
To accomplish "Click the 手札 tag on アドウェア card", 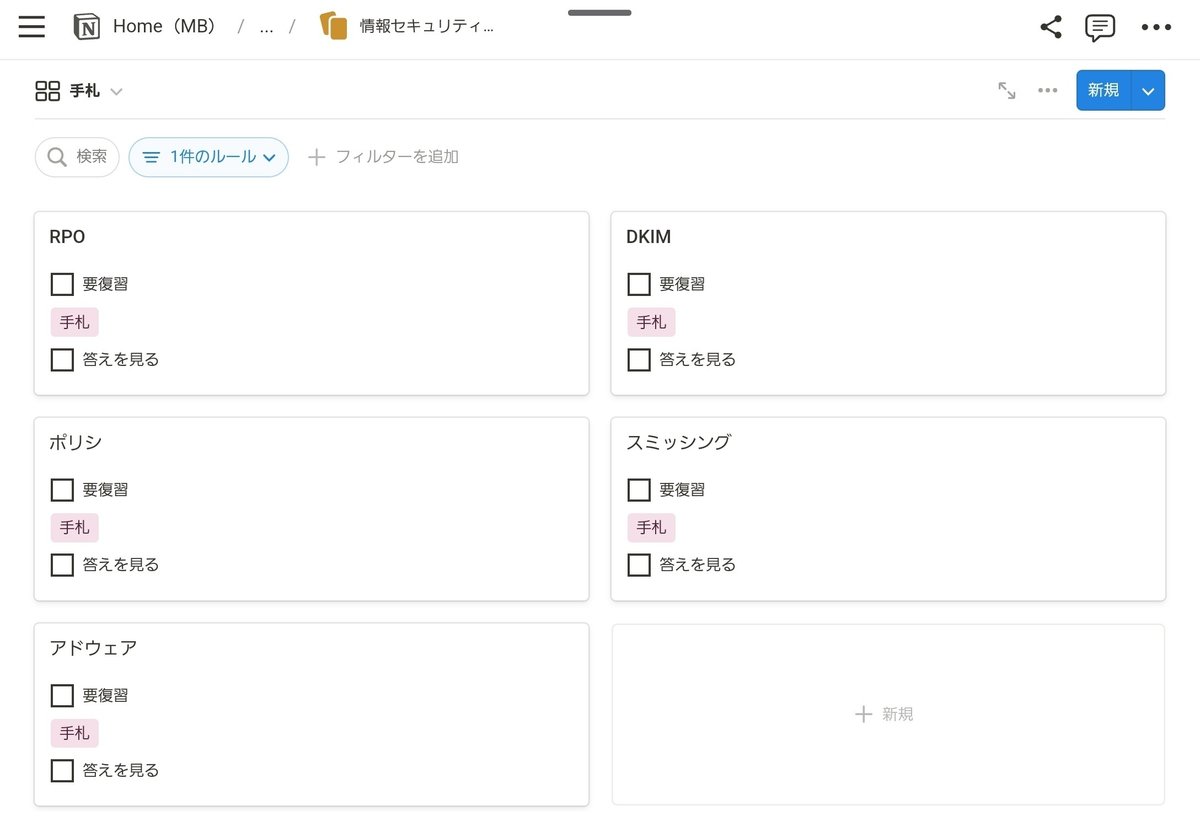I will coord(75,733).
